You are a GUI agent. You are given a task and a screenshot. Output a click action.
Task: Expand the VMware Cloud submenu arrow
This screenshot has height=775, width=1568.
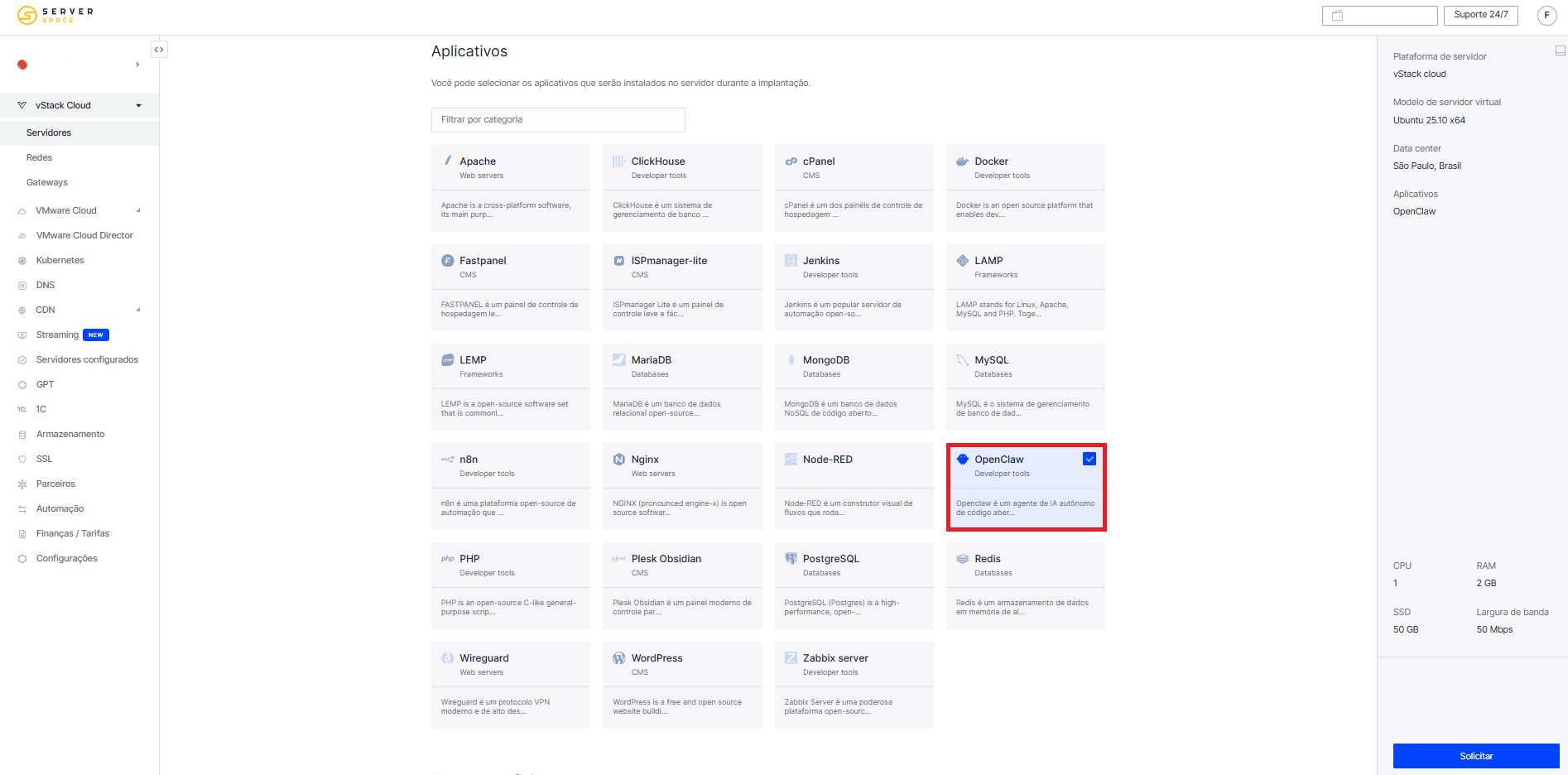pyautogui.click(x=138, y=210)
